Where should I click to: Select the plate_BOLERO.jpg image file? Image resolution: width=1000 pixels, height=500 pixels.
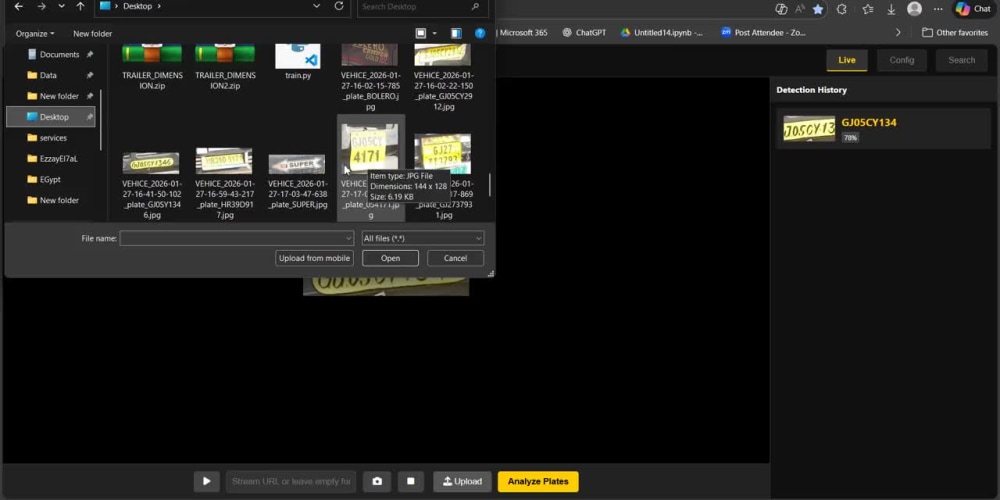371,78
